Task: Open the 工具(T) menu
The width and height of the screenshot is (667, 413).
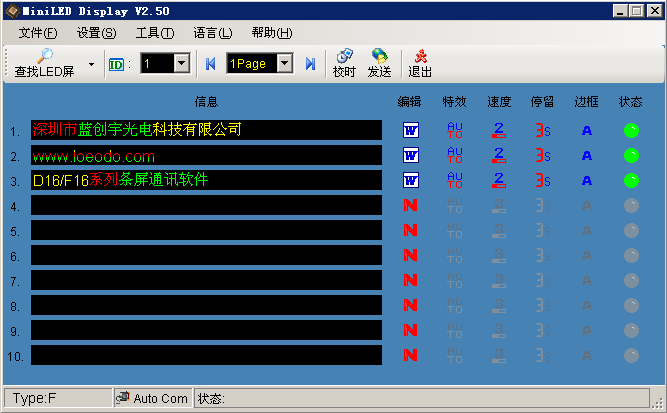Action: pyautogui.click(x=154, y=33)
